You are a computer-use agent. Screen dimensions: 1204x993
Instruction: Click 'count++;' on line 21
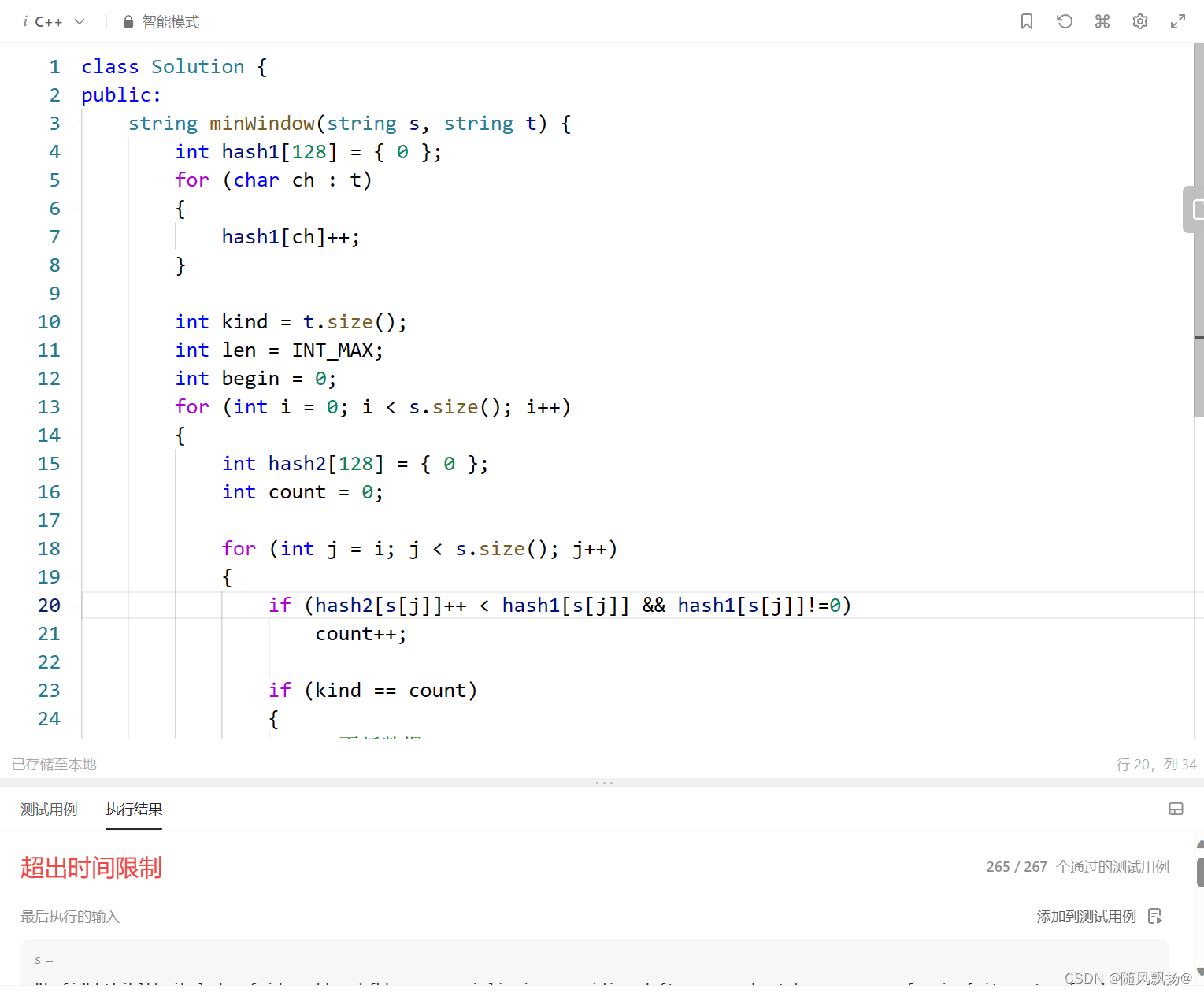pyautogui.click(x=361, y=634)
